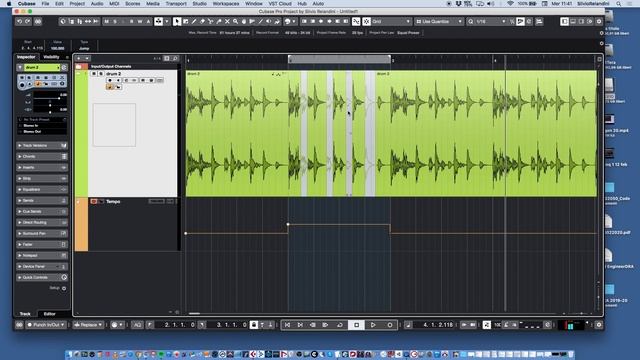Show or hide the right zone
This screenshot has width=640, height=360.
(x=582, y=21)
